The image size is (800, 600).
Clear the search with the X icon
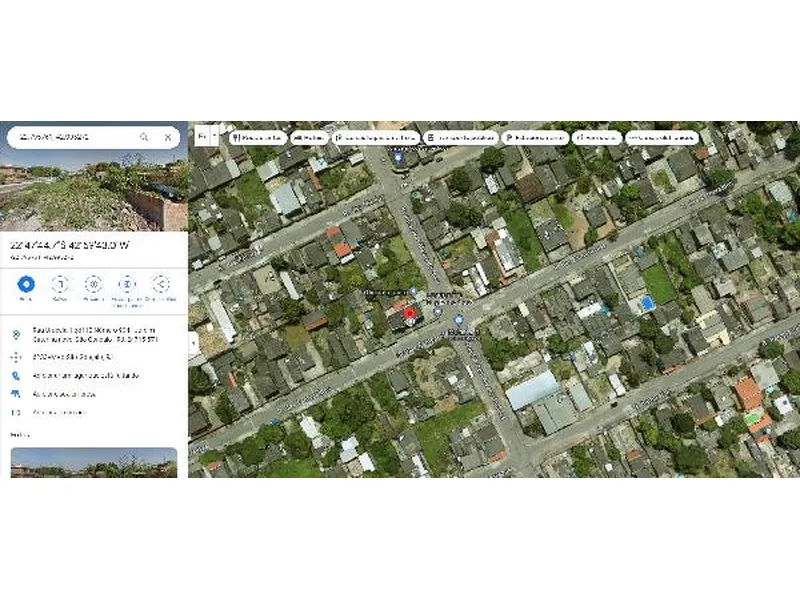tap(168, 137)
